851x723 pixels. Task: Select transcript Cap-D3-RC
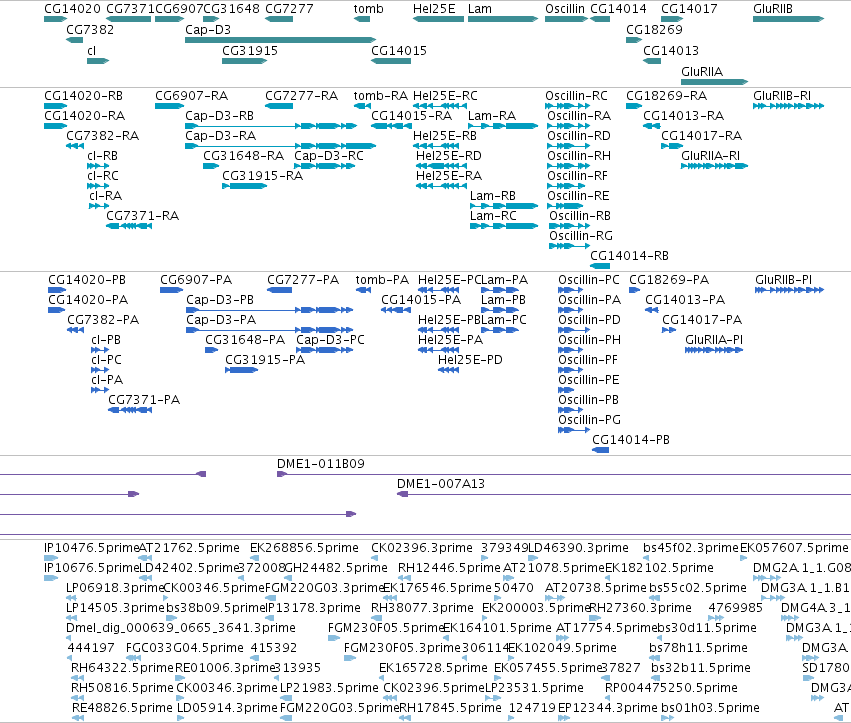[329, 156]
